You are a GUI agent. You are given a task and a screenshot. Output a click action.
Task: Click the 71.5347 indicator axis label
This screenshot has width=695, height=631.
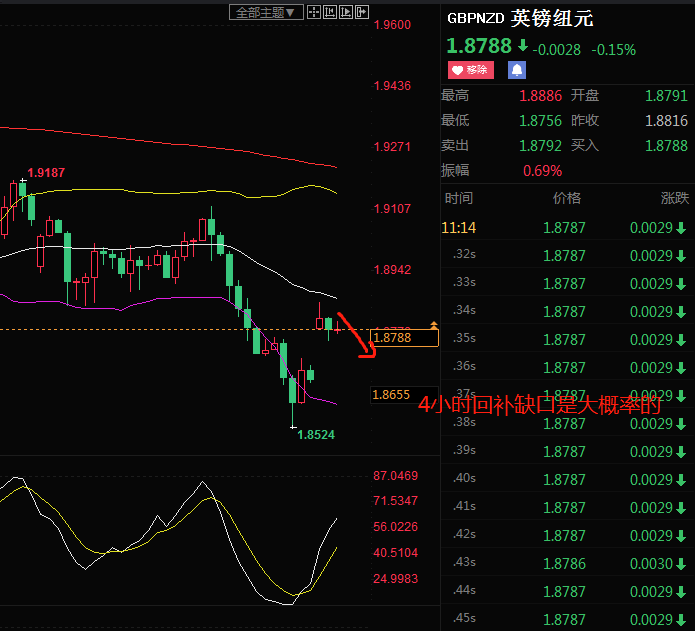coord(395,501)
